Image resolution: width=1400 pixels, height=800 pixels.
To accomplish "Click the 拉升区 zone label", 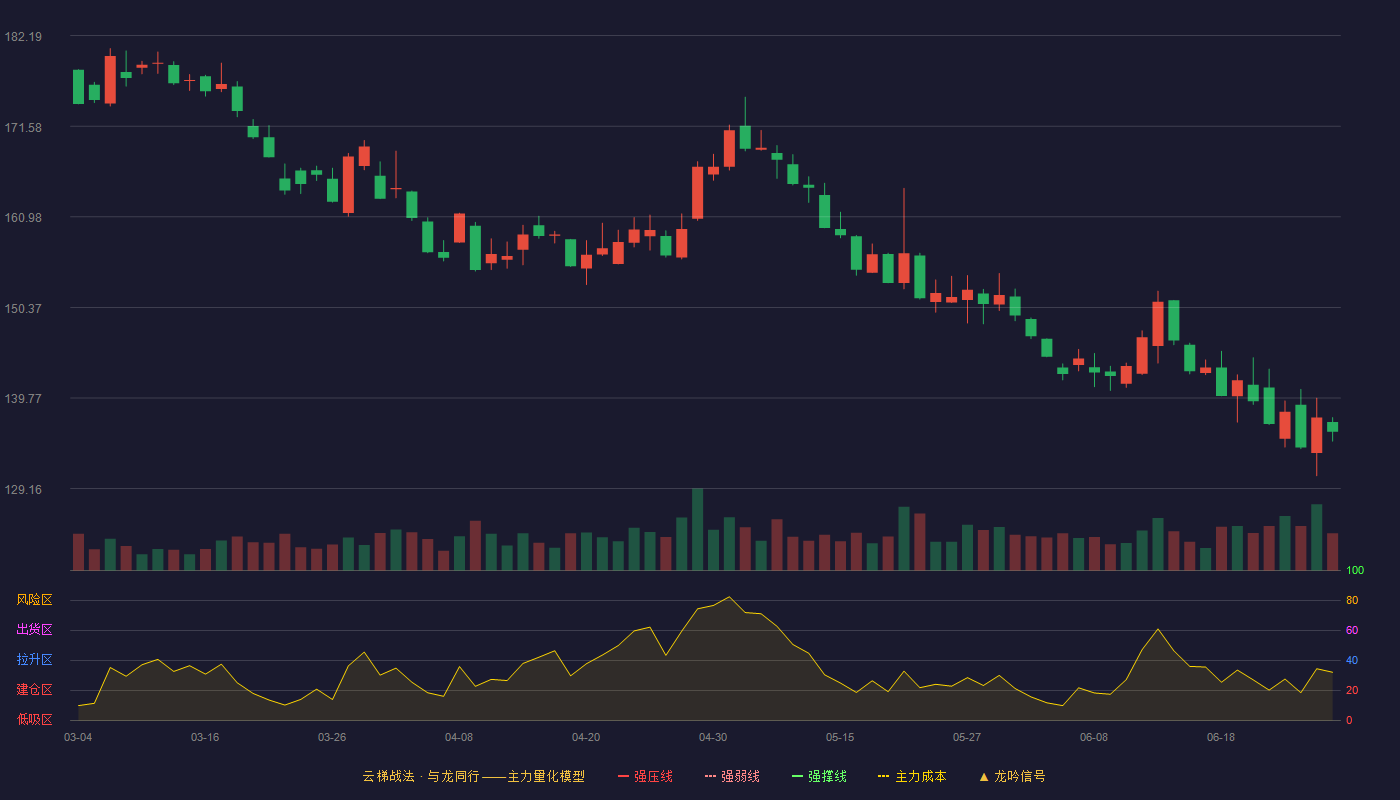I will coord(34,660).
